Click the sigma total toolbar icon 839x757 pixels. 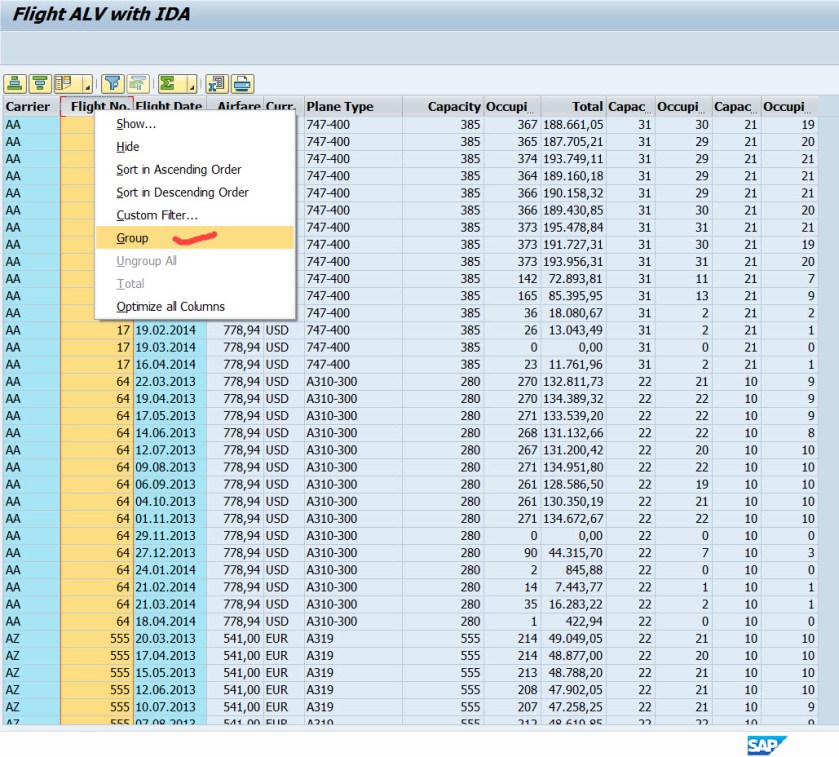coord(168,84)
